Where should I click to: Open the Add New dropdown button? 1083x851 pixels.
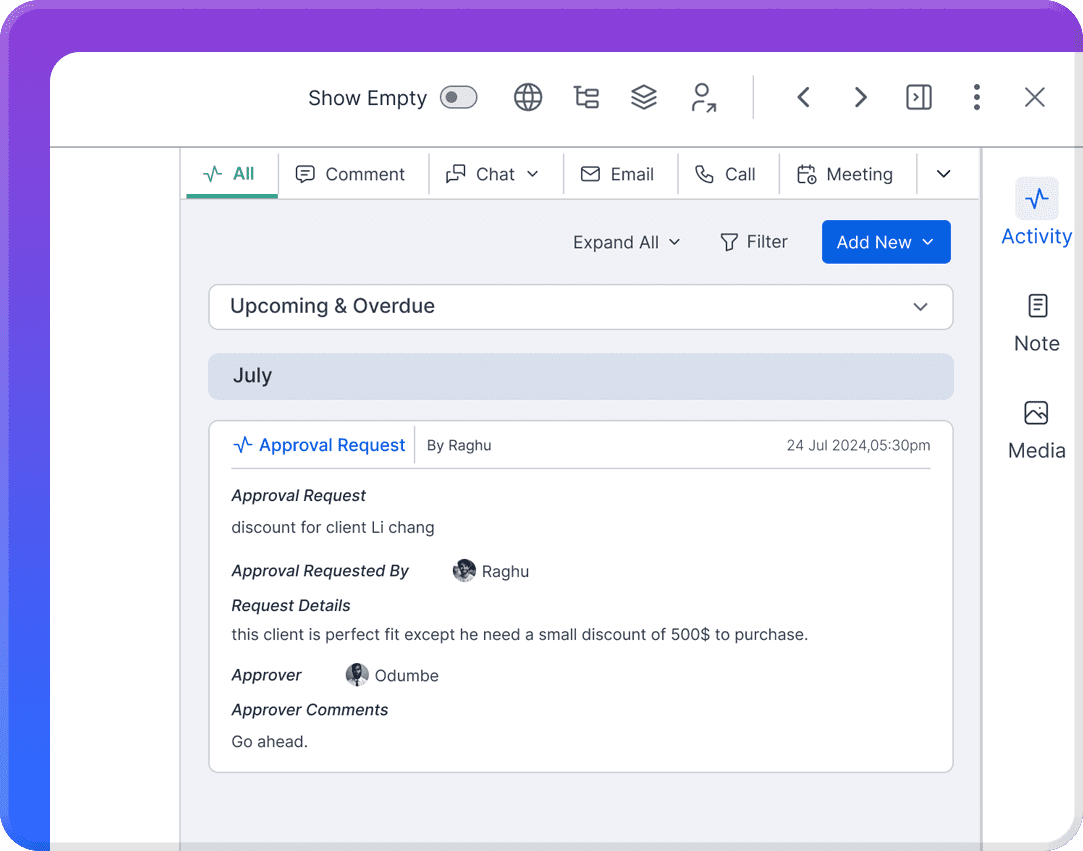coord(886,242)
